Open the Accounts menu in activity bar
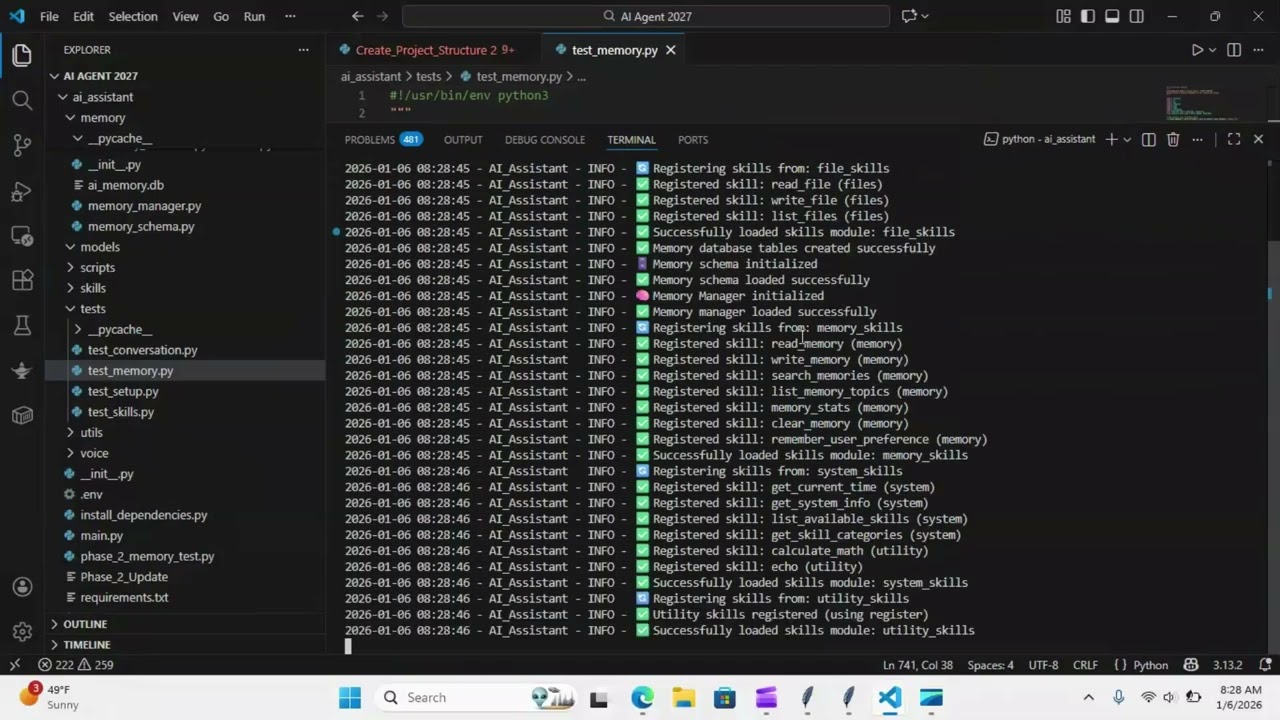 pyautogui.click(x=22, y=587)
